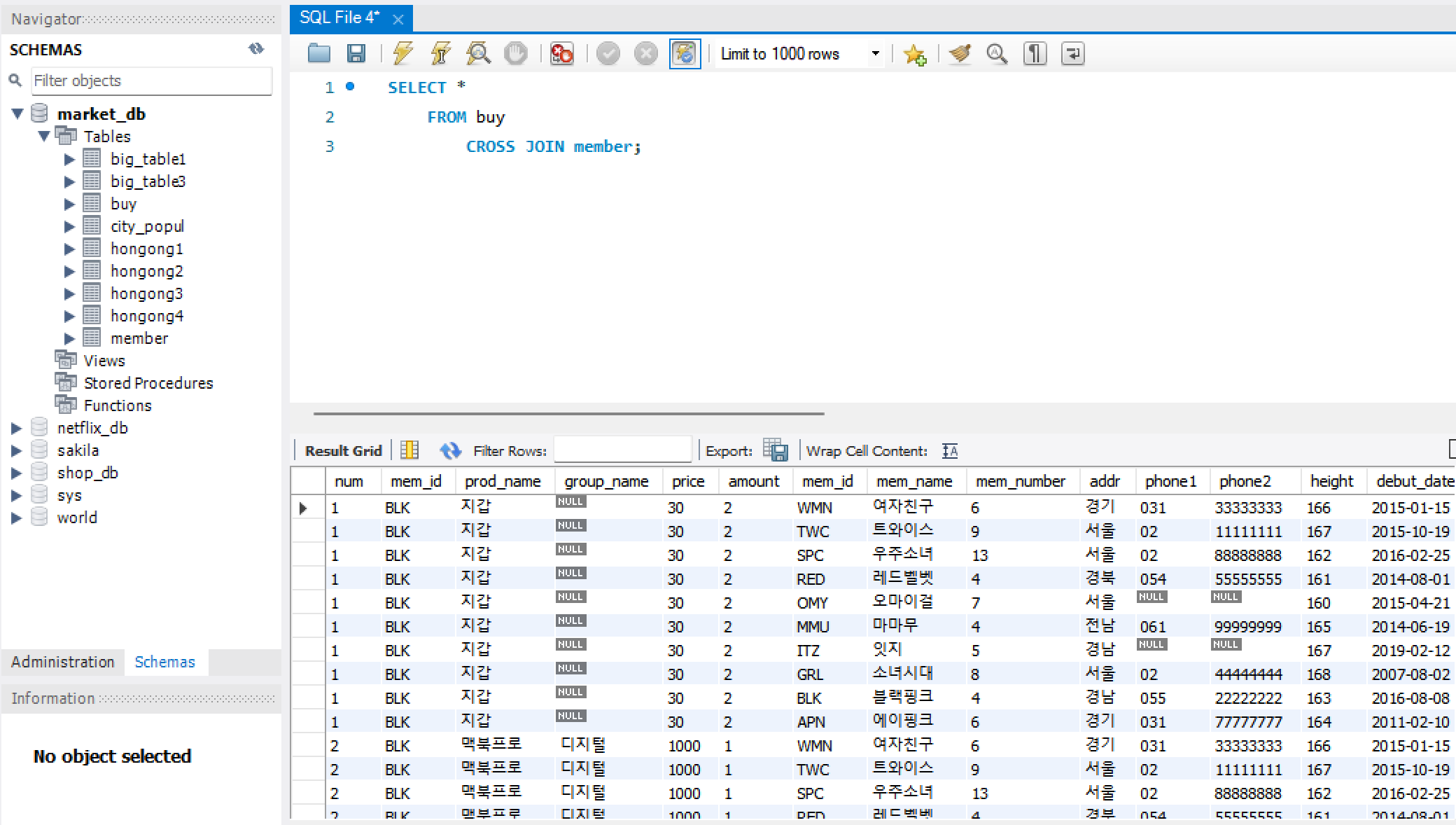
Task: Click the Result Grid button
Action: click(343, 450)
